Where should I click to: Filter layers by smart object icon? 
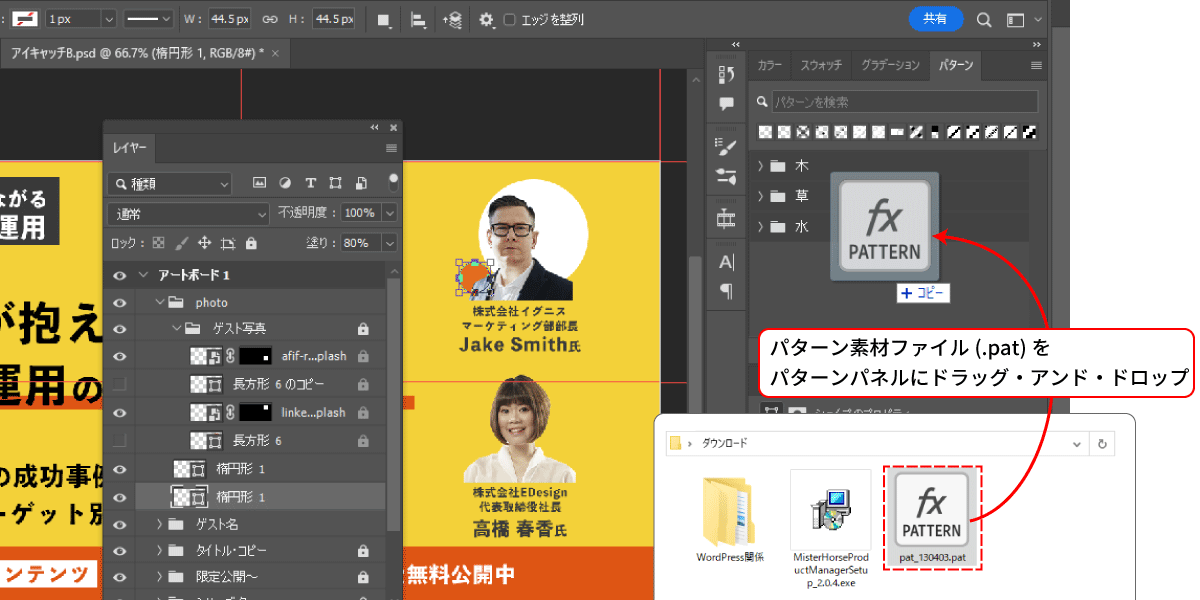360,183
